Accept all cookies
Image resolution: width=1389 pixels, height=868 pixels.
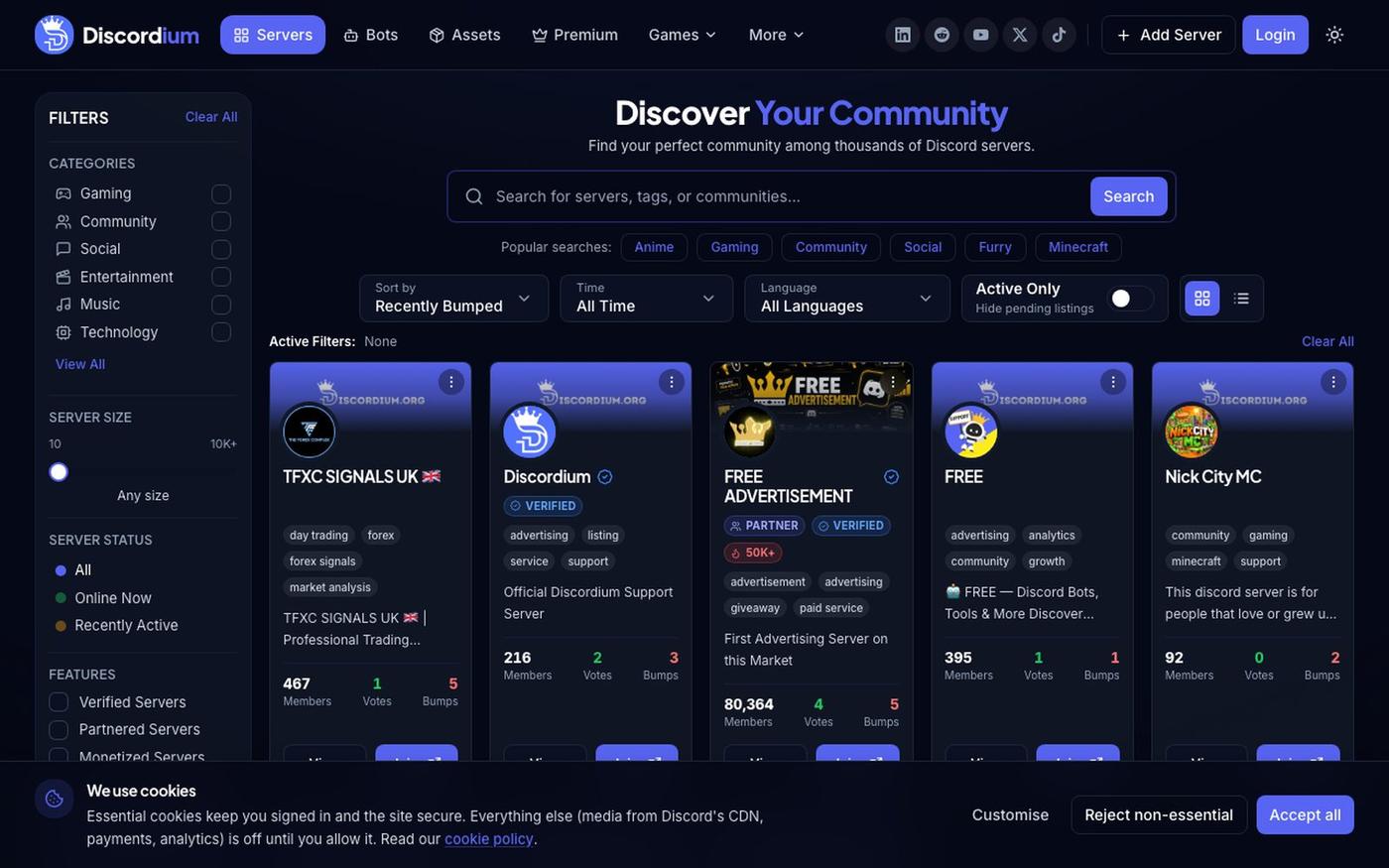(x=1305, y=814)
